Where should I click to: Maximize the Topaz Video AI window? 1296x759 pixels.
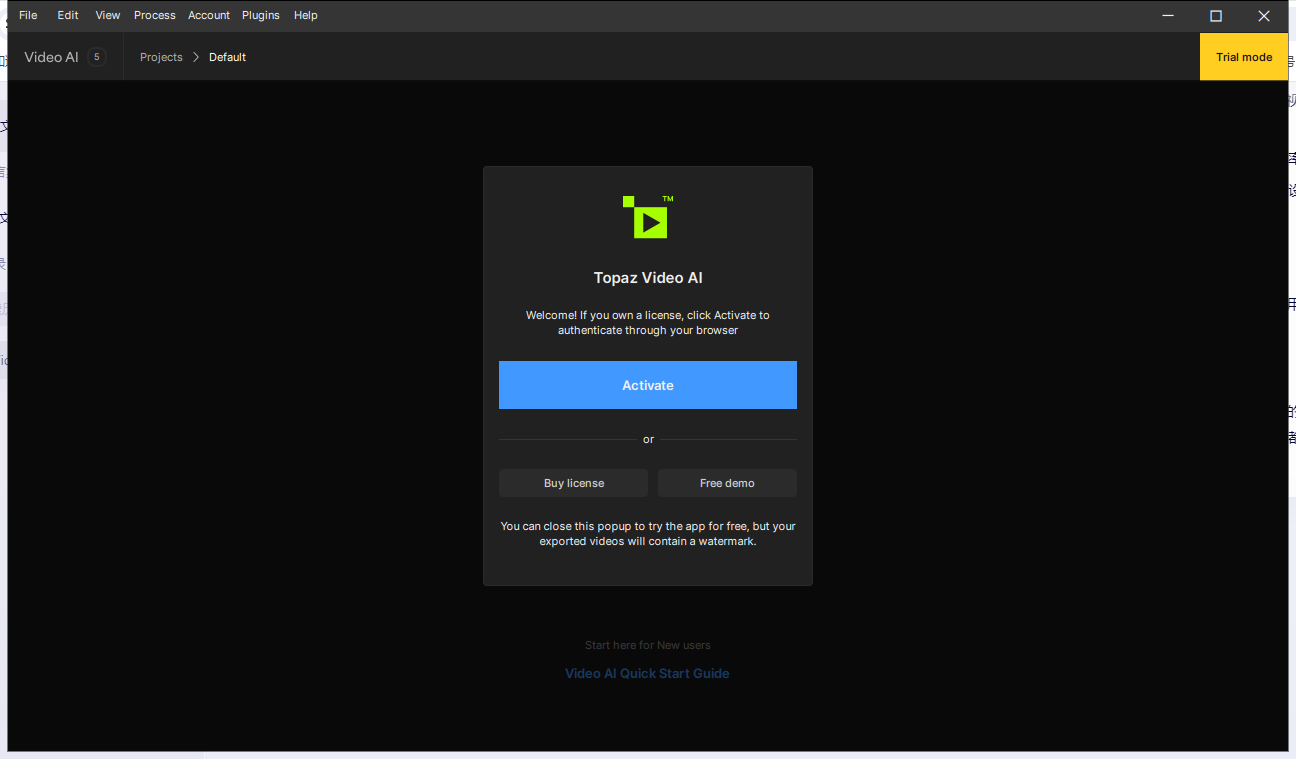1216,15
